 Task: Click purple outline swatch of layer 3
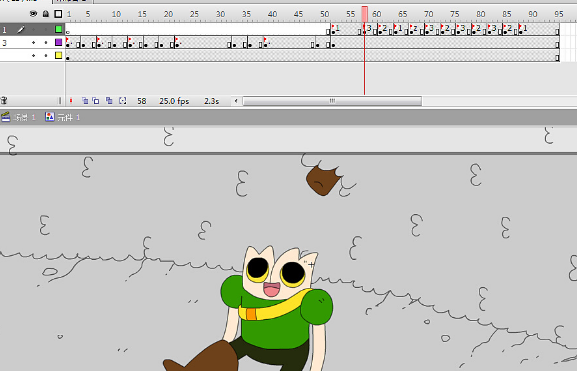pos(58,42)
